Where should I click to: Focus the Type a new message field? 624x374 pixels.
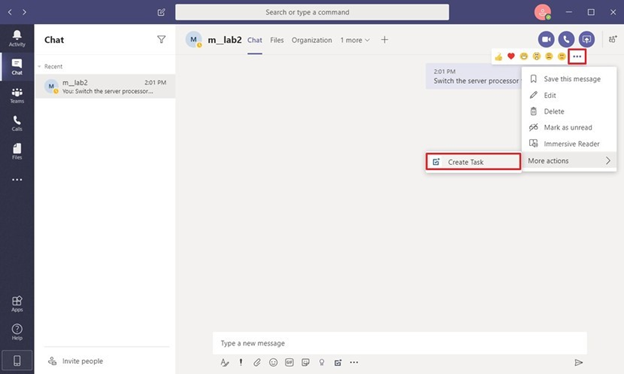400,343
